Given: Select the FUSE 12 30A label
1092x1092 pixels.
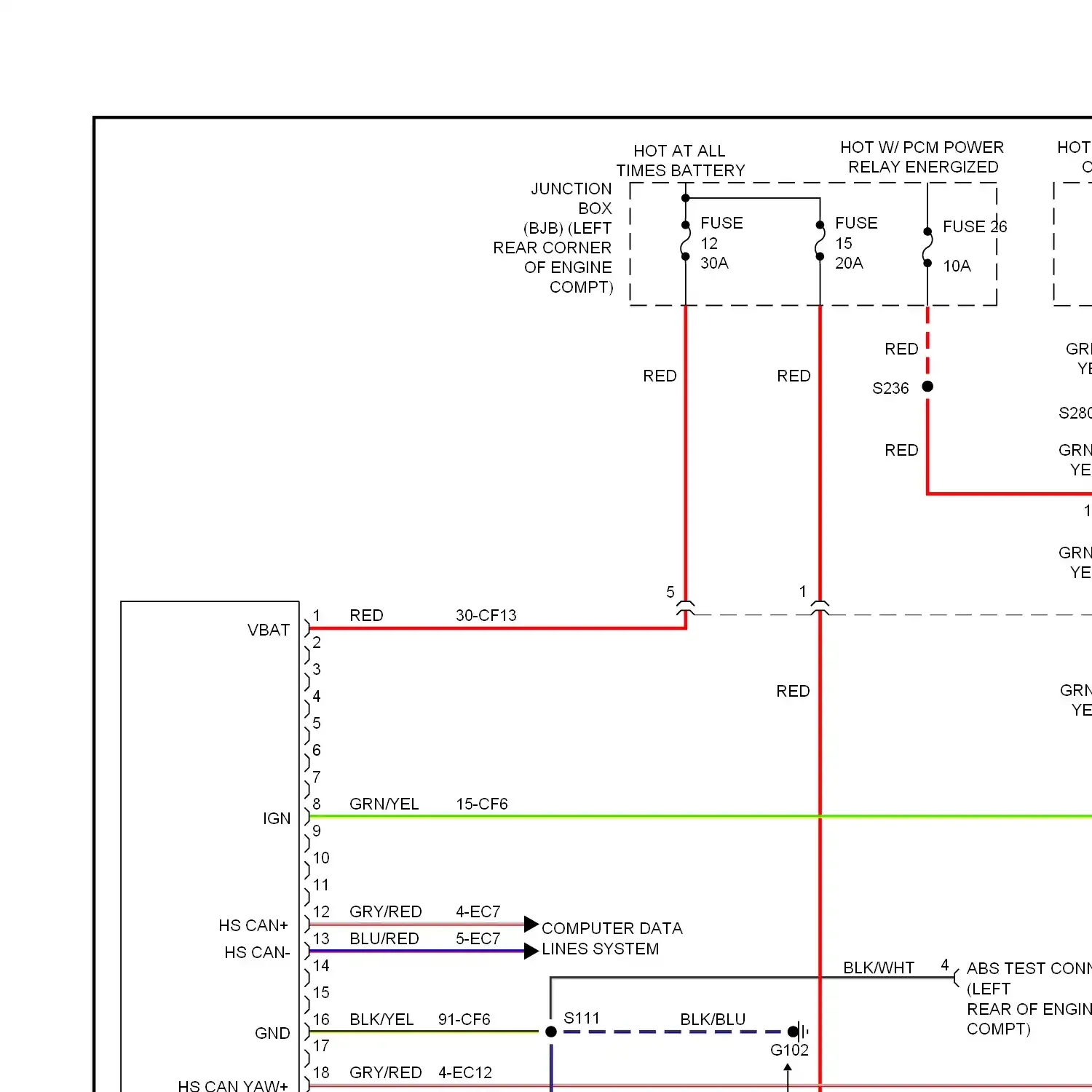Looking at the screenshot, I should point(721,243).
